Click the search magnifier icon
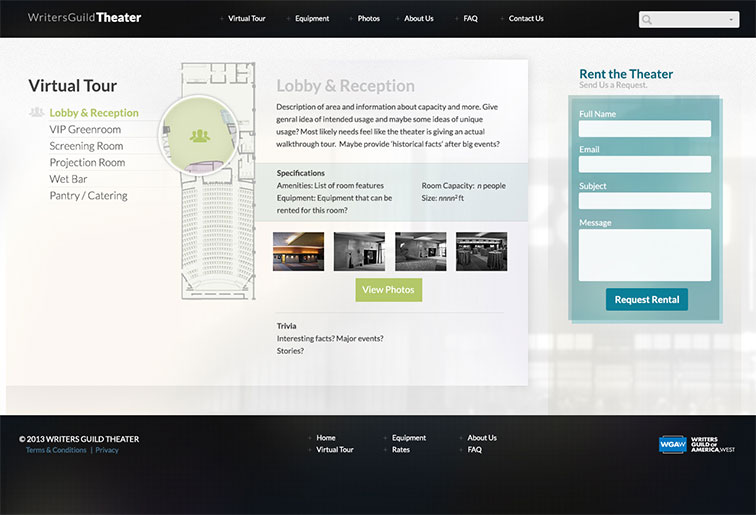The image size is (756, 515). [x=648, y=19]
